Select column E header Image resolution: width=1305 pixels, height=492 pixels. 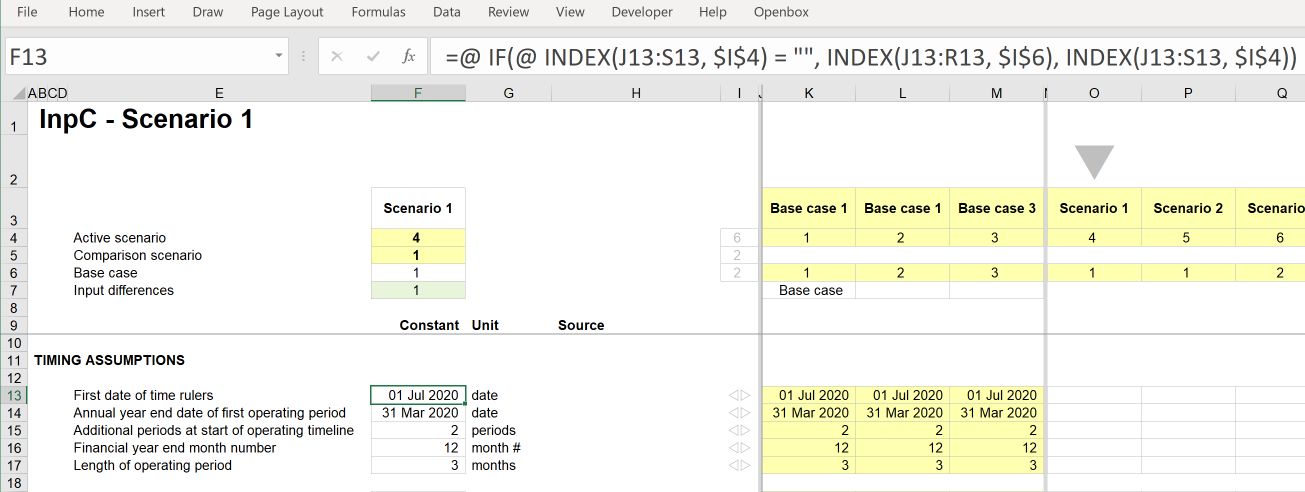pyautogui.click(x=219, y=93)
